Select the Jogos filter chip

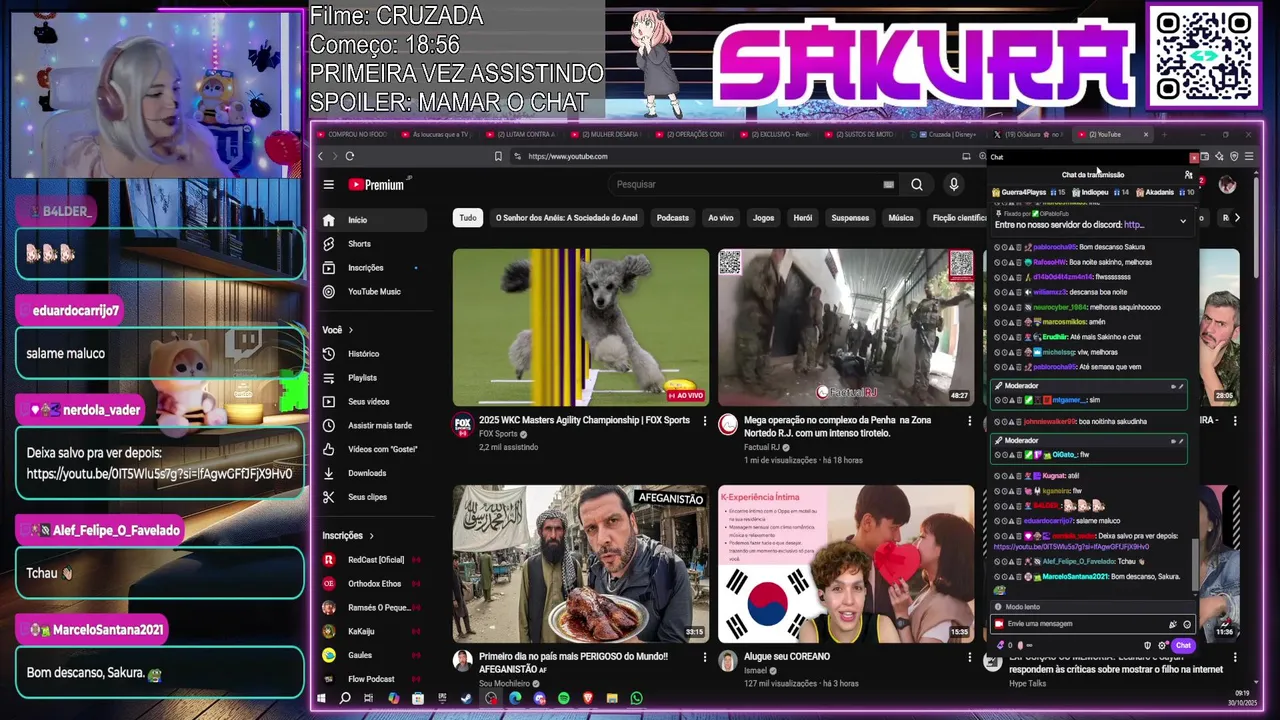pyautogui.click(x=763, y=218)
